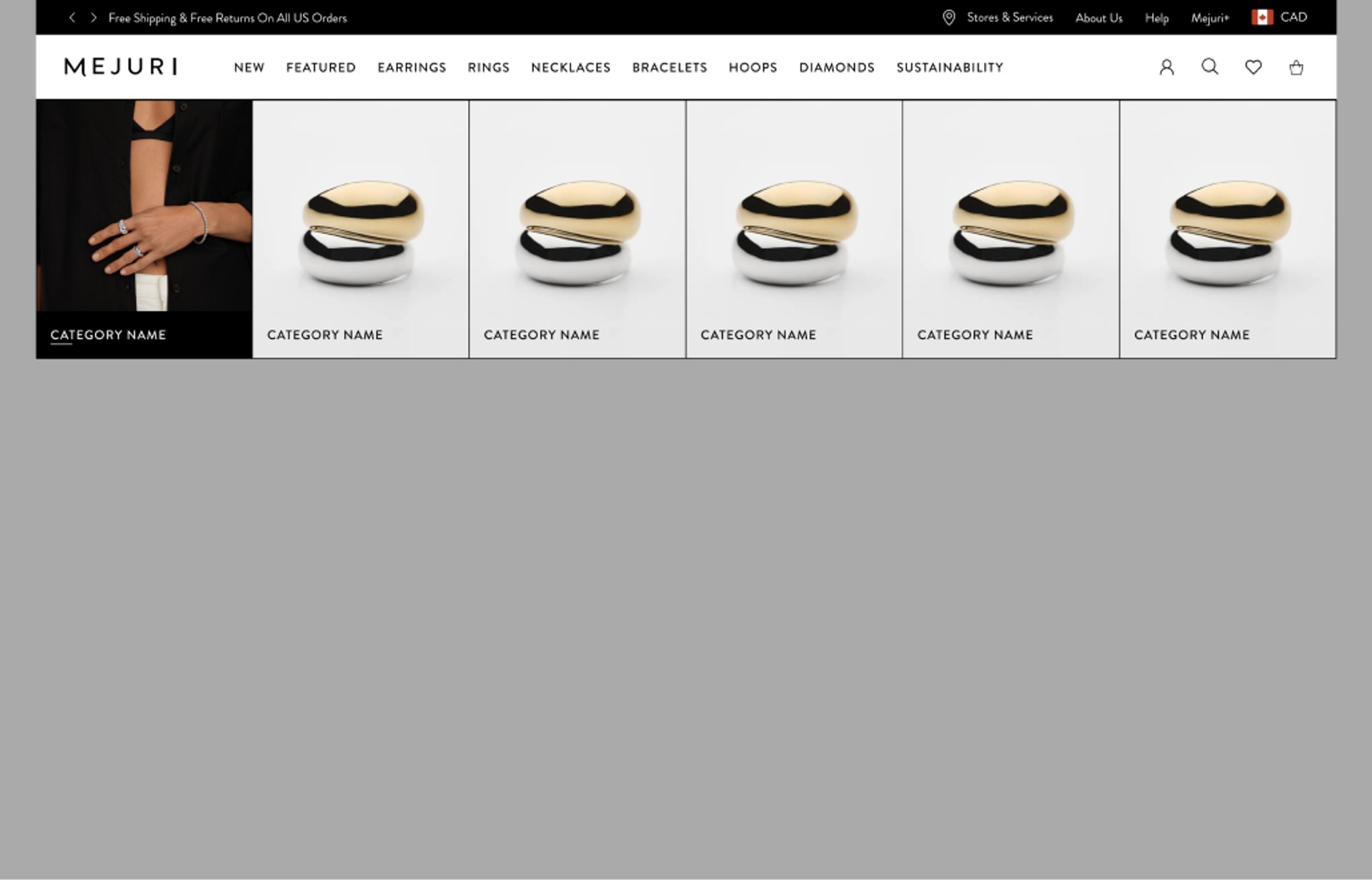Screen dimensions: 1372x880
Task: Open the dark hands-photo category tile
Action: pyautogui.click(x=144, y=229)
